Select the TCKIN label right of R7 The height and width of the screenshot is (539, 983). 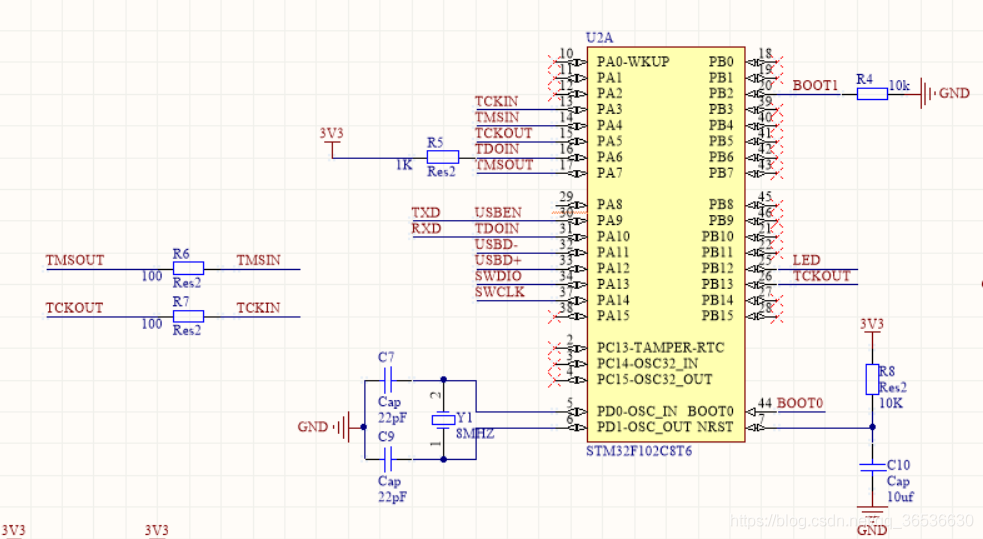pyautogui.click(x=258, y=308)
